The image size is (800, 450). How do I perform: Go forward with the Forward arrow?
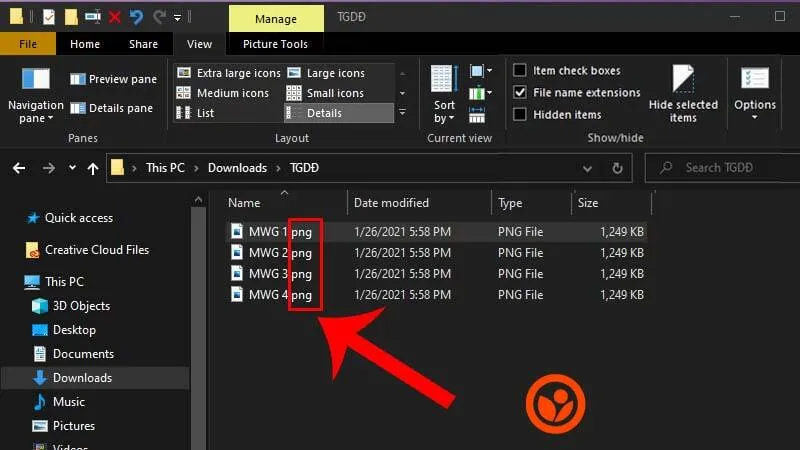coord(48,168)
